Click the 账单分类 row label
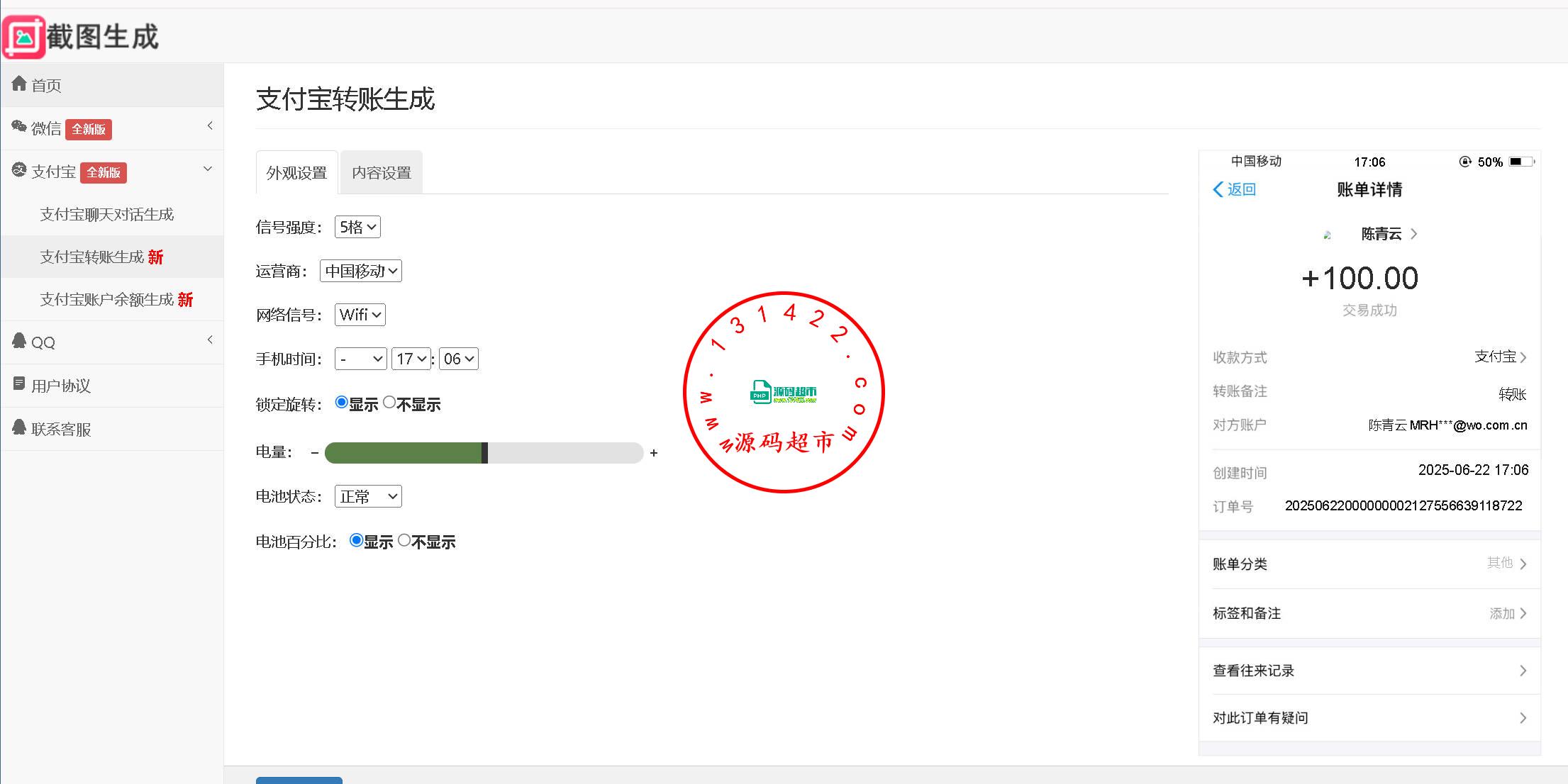 [1240, 564]
